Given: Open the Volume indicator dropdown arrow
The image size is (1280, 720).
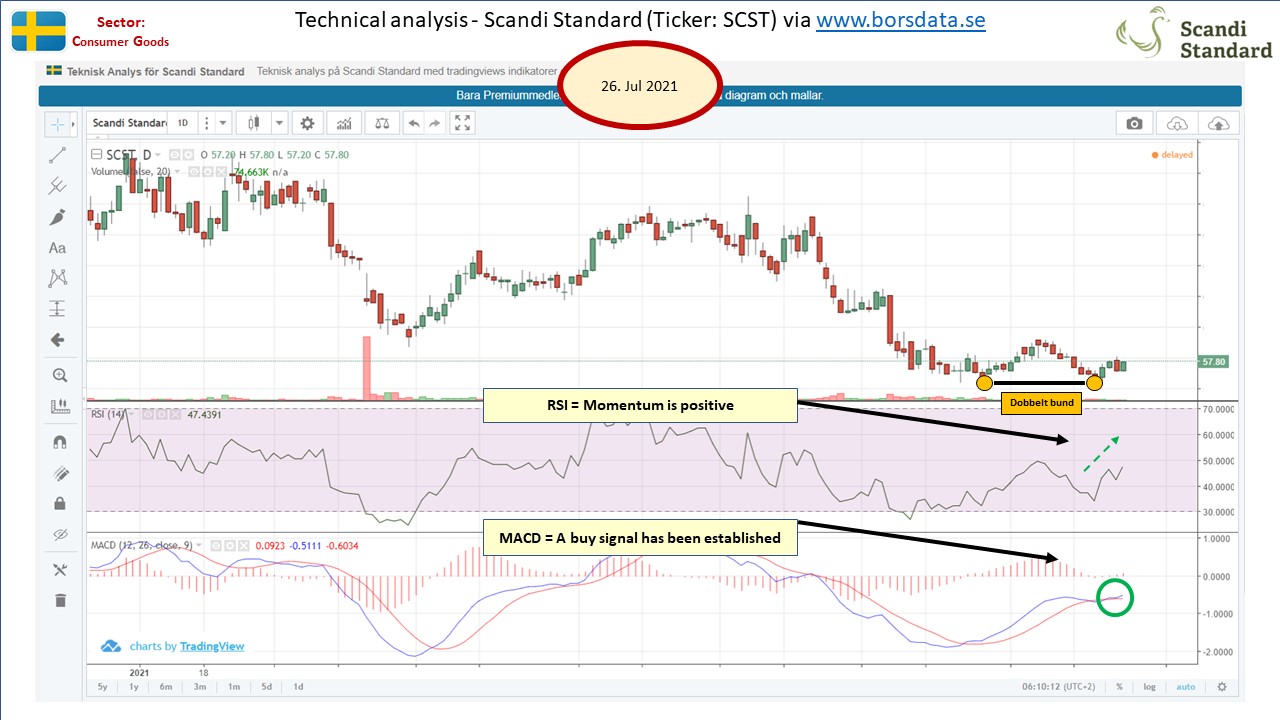Looking at the screenshot, I should [x=179, y=171].
